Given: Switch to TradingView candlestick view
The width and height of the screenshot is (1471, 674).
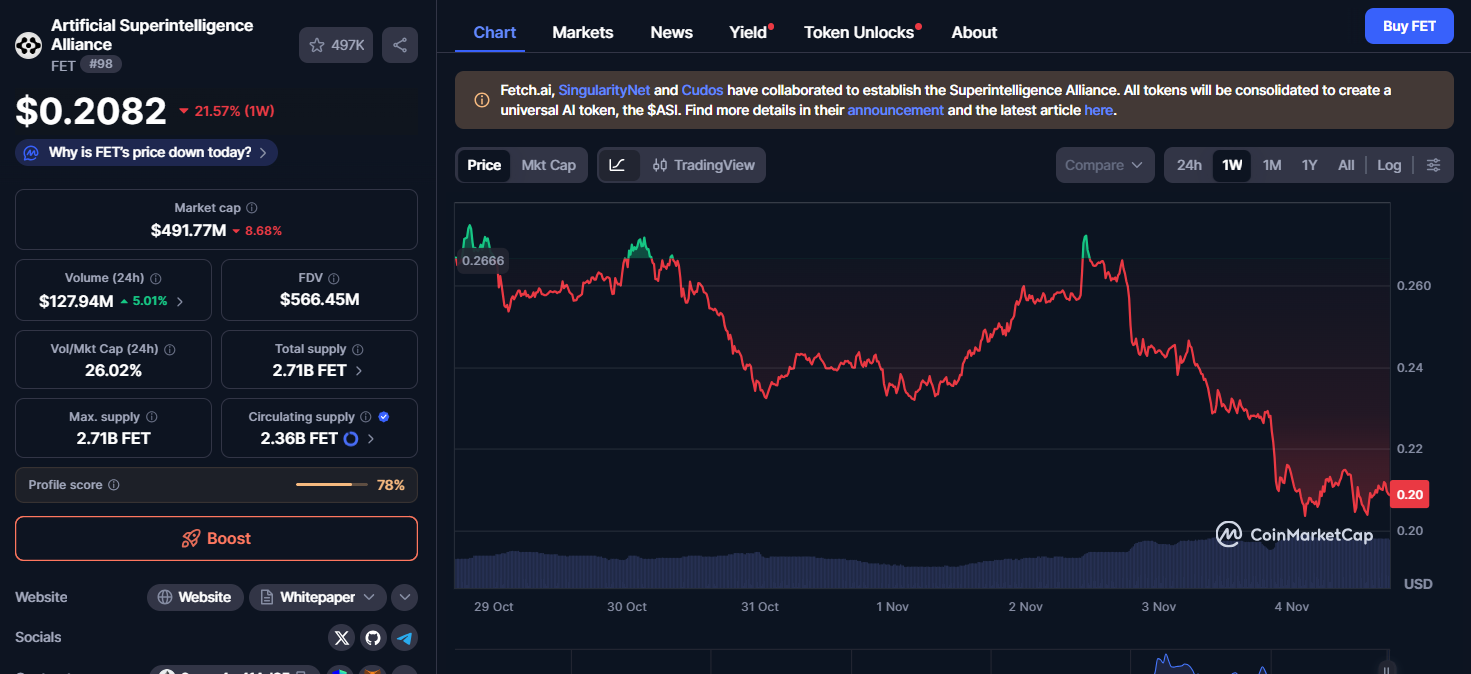Looking at the screenshot, I should click(681, 165).
